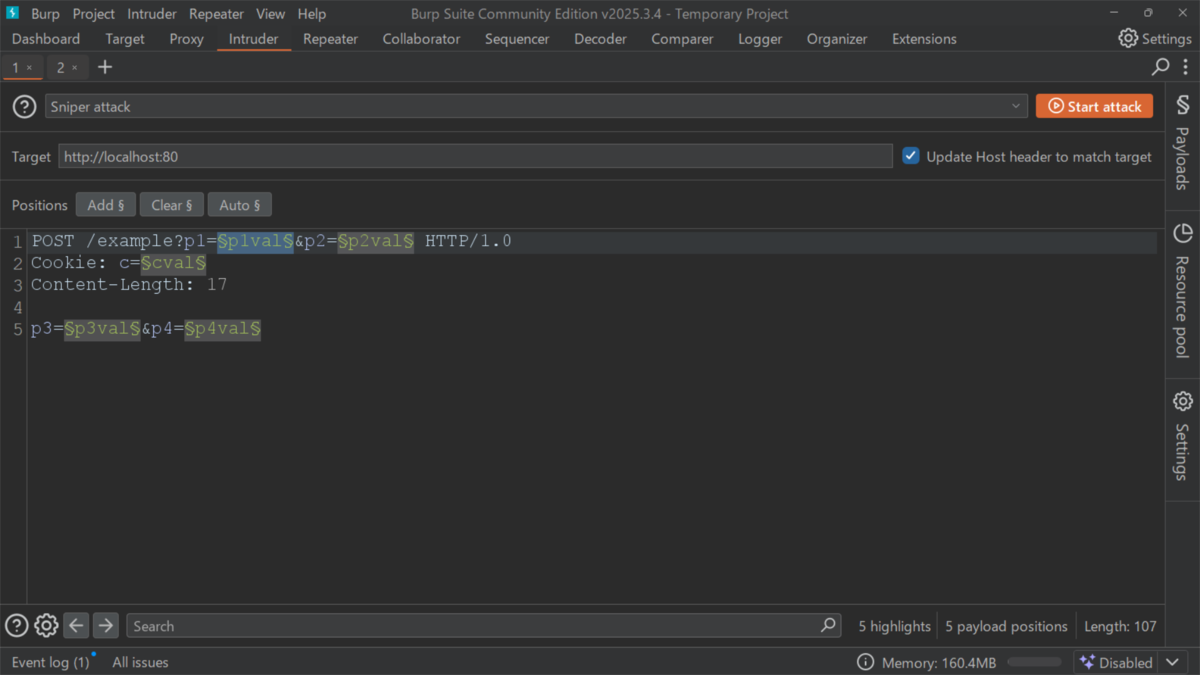Viewport: 1200px width, 675px height.
Task: Switch to the Comparer tab
Action: point(682,39)
